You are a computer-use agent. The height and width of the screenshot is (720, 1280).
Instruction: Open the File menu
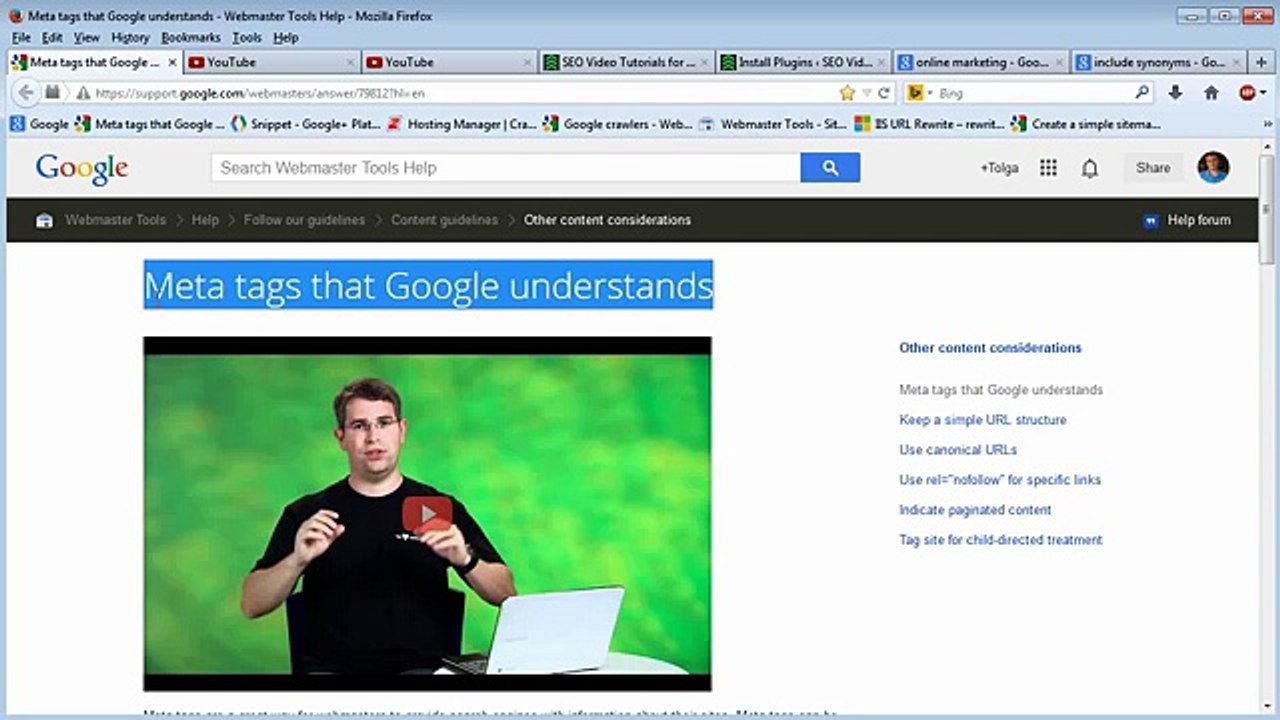[x=21, y=37]
